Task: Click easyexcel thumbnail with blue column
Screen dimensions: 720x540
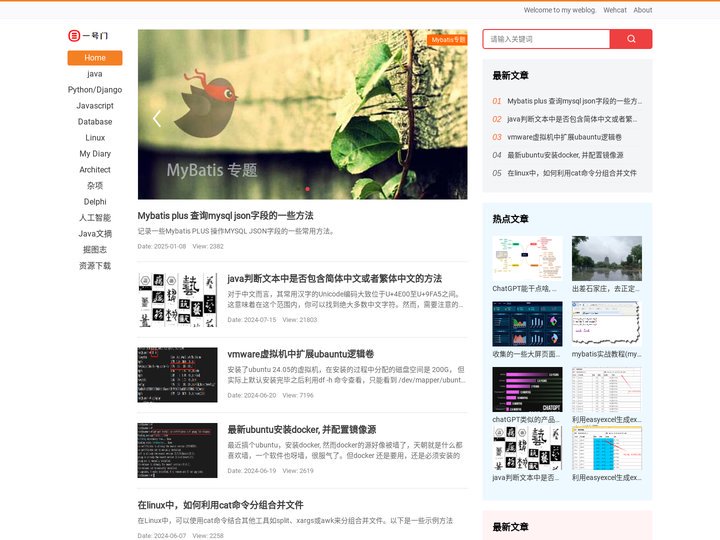Action: tap(607, 448)
